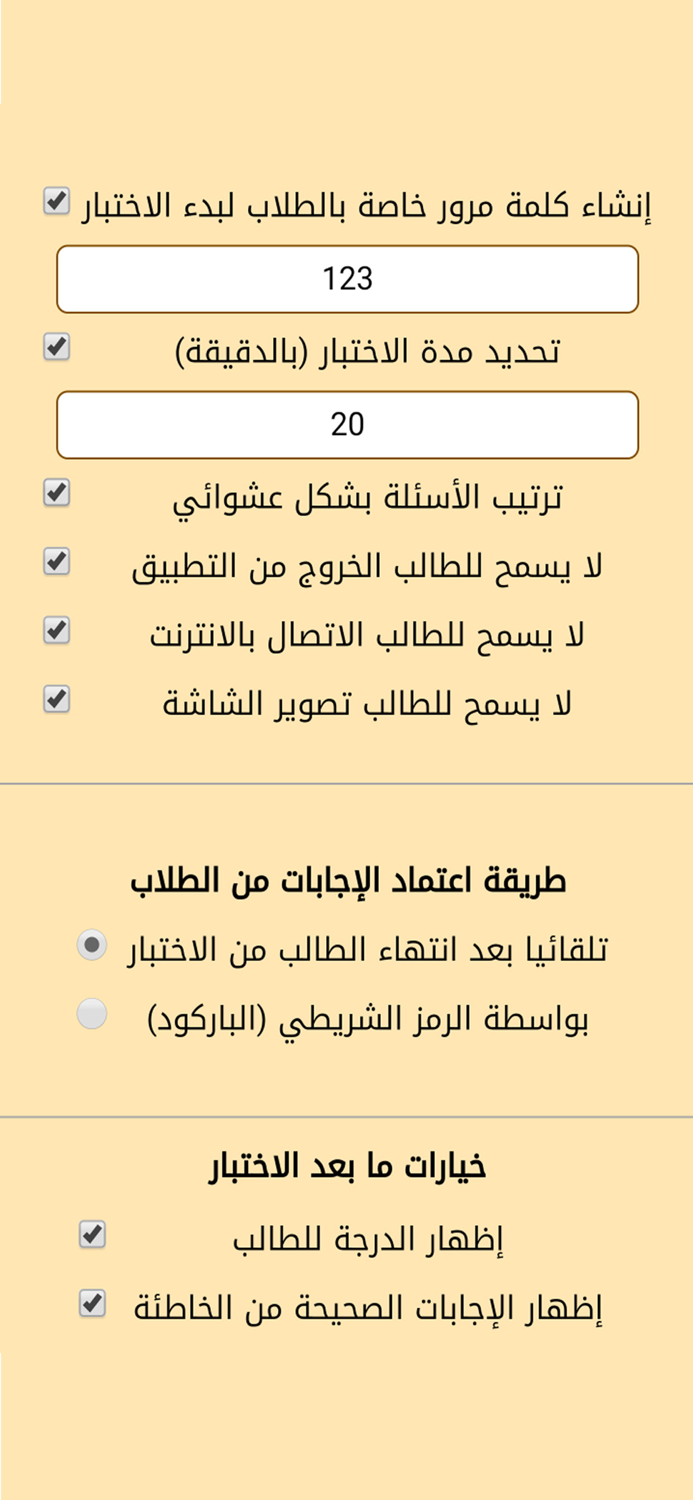Disable the exam duration in minutes checkbox
693x1500 pixels.
pyautogui.click(x=56, y=347)
